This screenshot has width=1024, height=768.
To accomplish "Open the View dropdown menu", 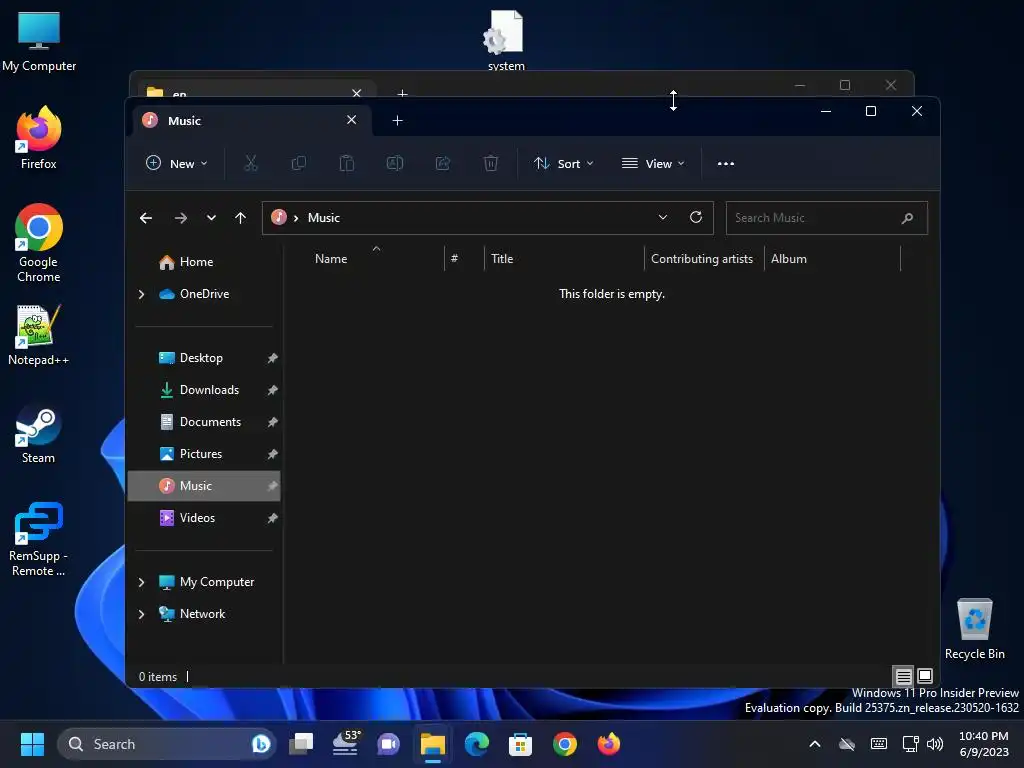I will click(x=653, y=163).
